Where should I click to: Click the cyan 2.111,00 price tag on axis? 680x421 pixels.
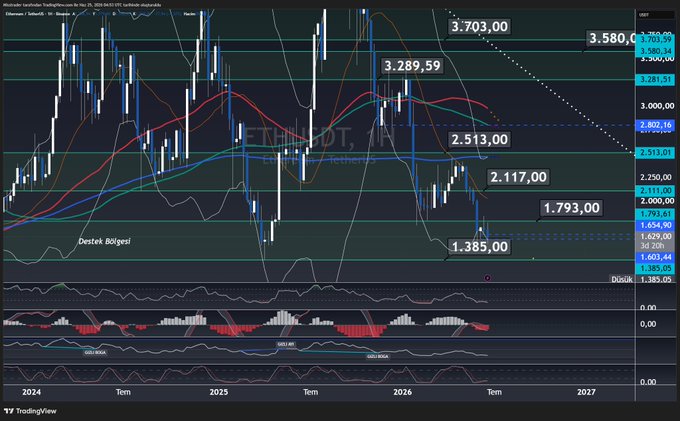(x=655, y=190)
